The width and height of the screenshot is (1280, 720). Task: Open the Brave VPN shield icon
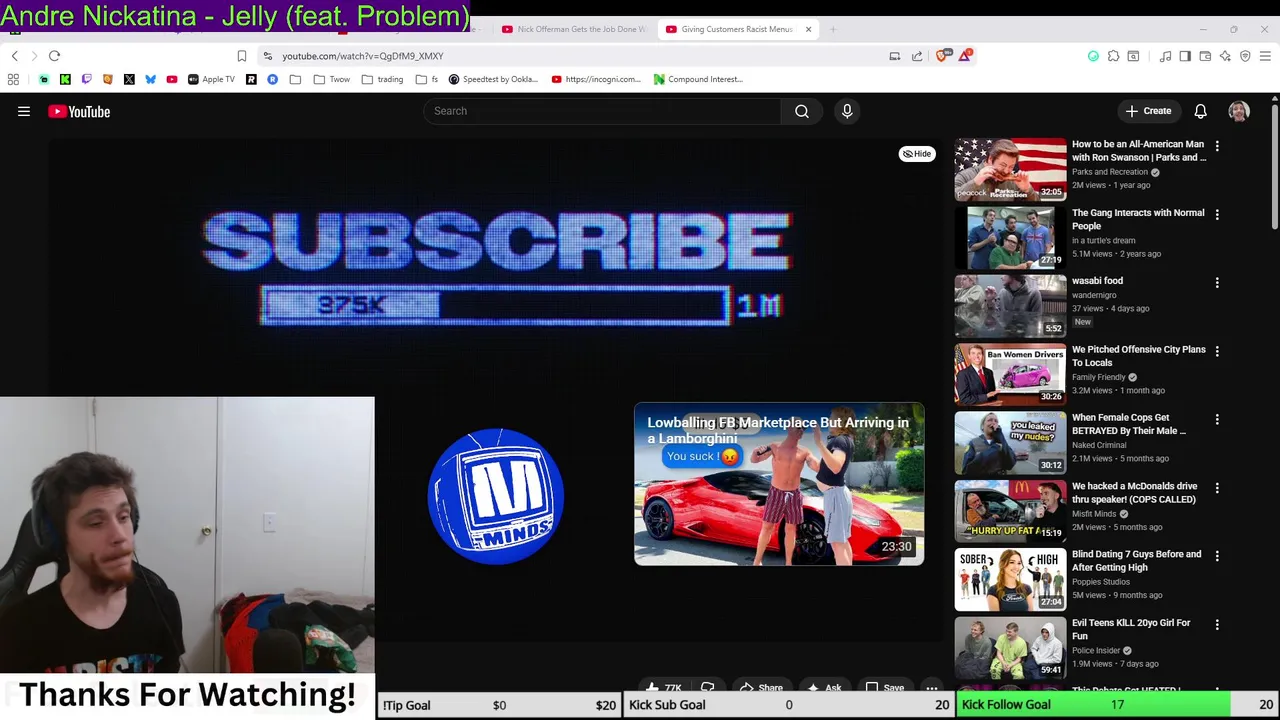point(1245,56)
